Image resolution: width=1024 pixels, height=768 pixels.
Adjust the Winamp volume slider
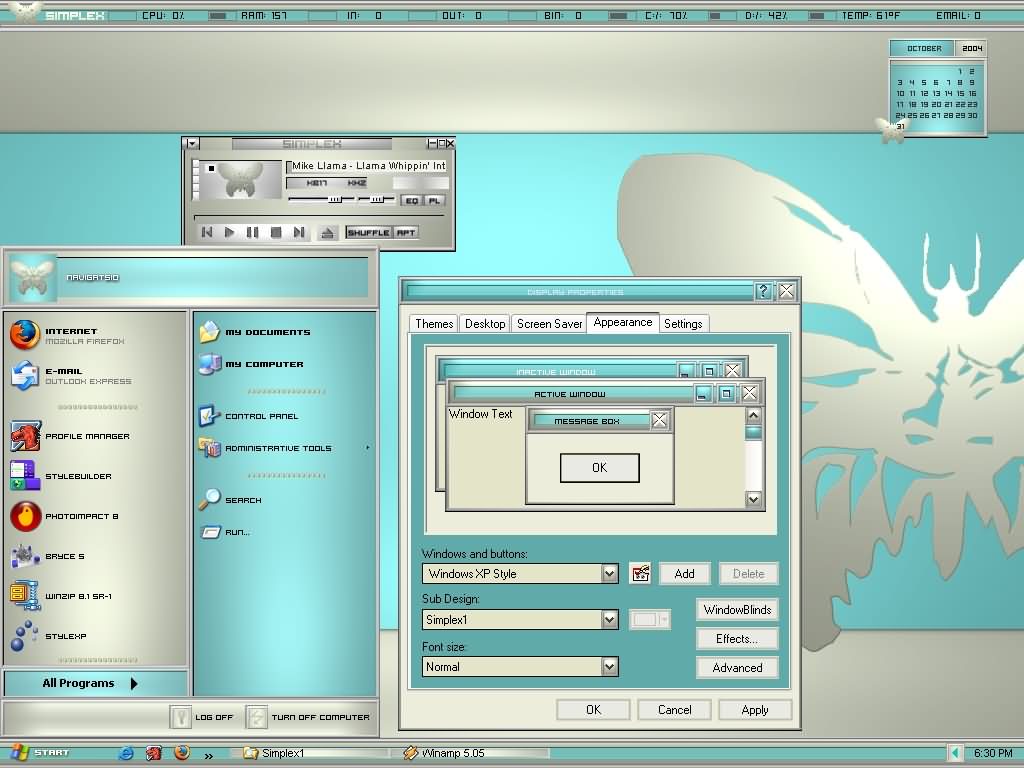point(321,199)
